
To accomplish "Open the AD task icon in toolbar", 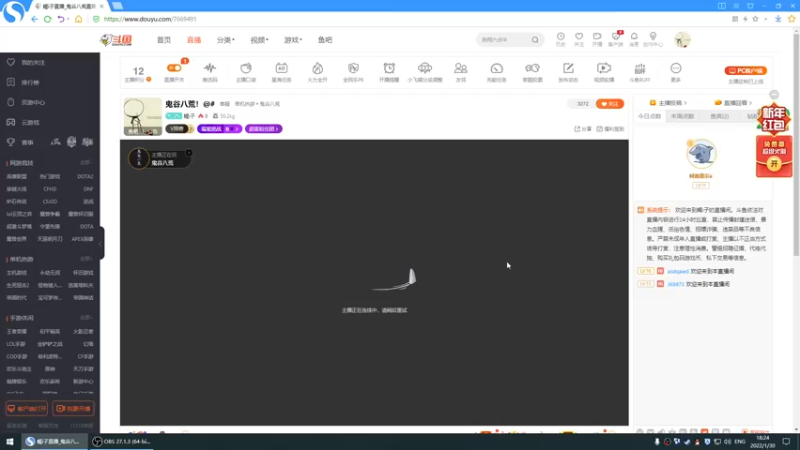I will [x=281, y=68].
